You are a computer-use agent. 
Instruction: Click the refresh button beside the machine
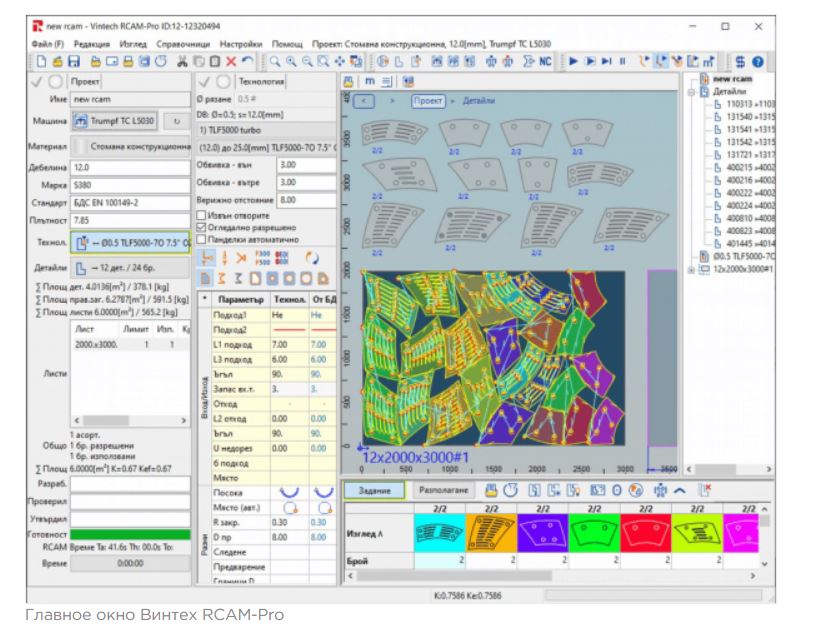coord(177,121)
